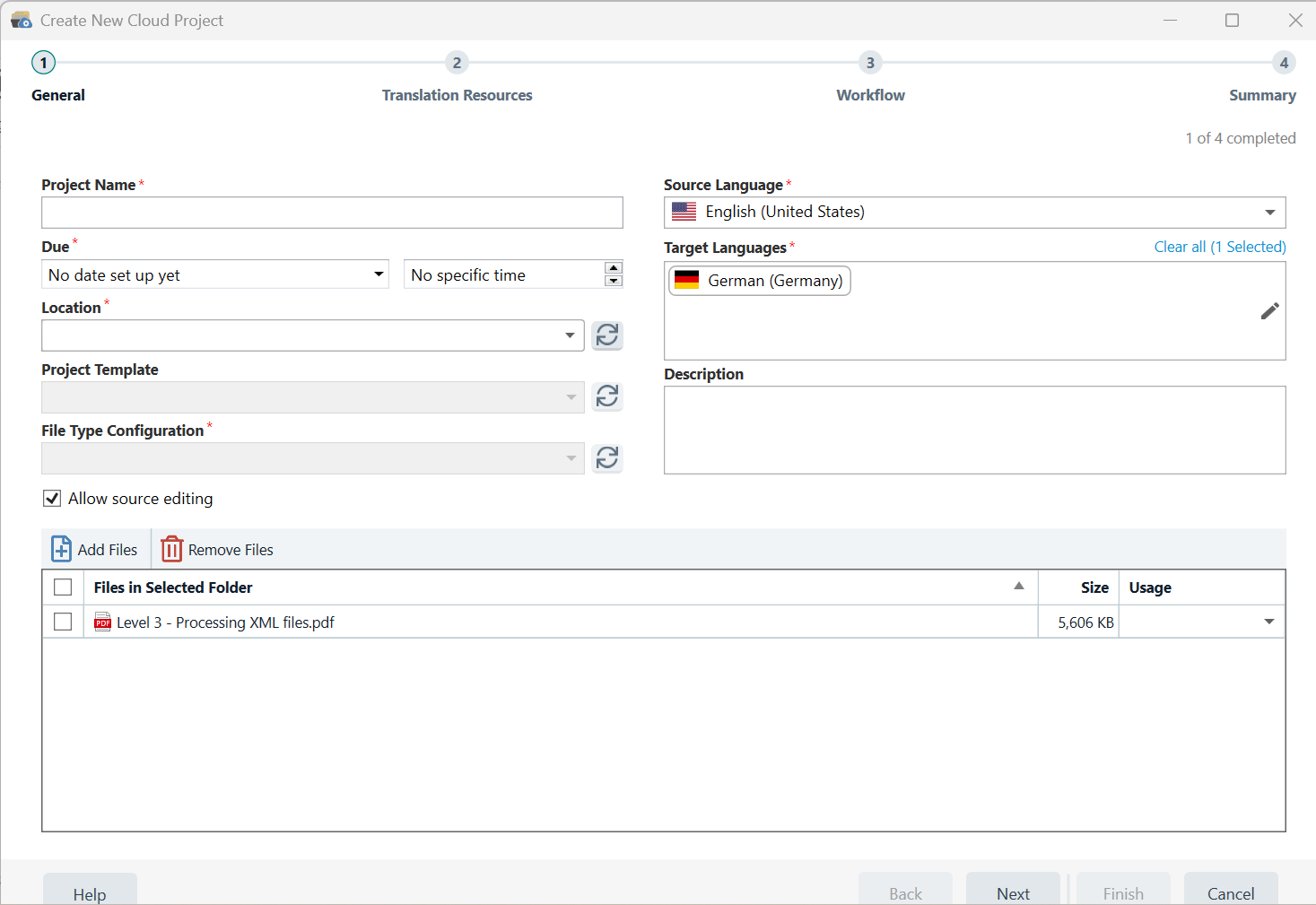Expand the Due date dropdown
Image resolution: width=1316 pixels, height=905 pixels.
pyautogui.click(x=379, y=274)
